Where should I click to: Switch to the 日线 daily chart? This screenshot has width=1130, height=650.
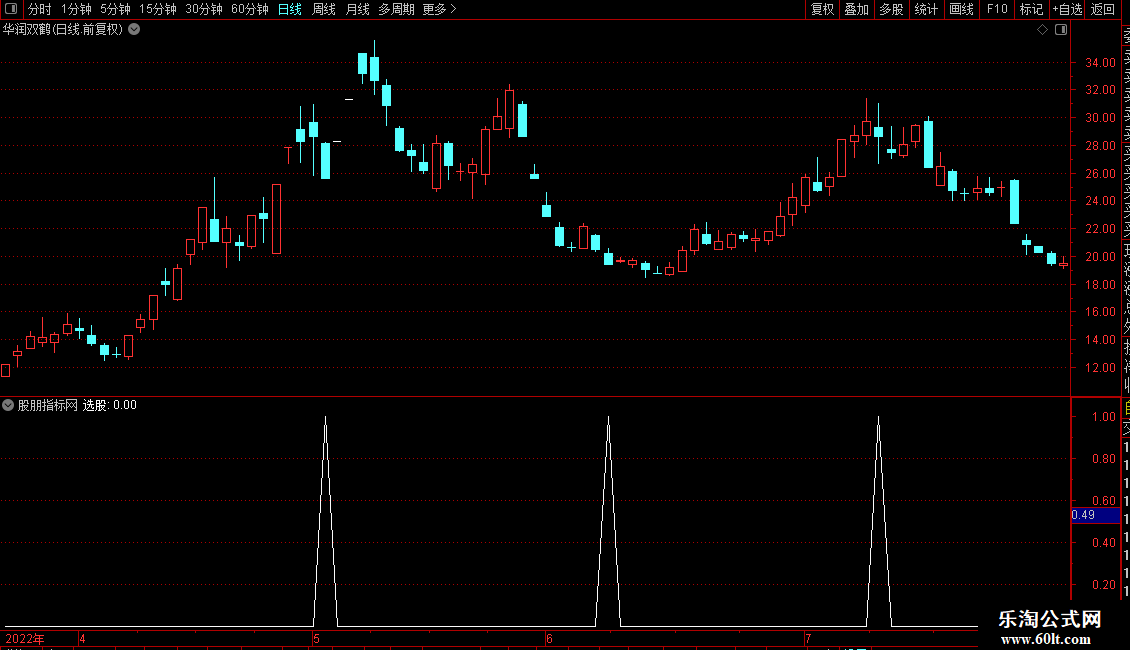290,9
